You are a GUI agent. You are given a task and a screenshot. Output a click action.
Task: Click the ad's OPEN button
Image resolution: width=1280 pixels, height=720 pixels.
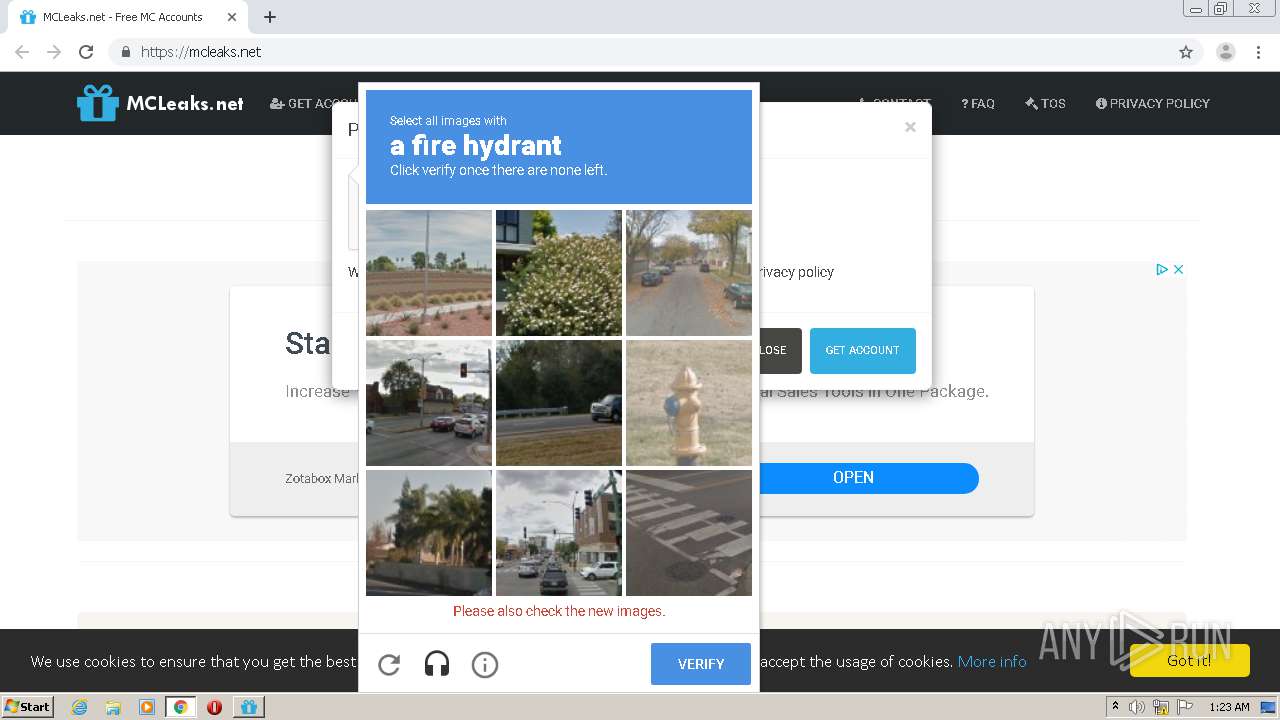[x=853, y=477]
